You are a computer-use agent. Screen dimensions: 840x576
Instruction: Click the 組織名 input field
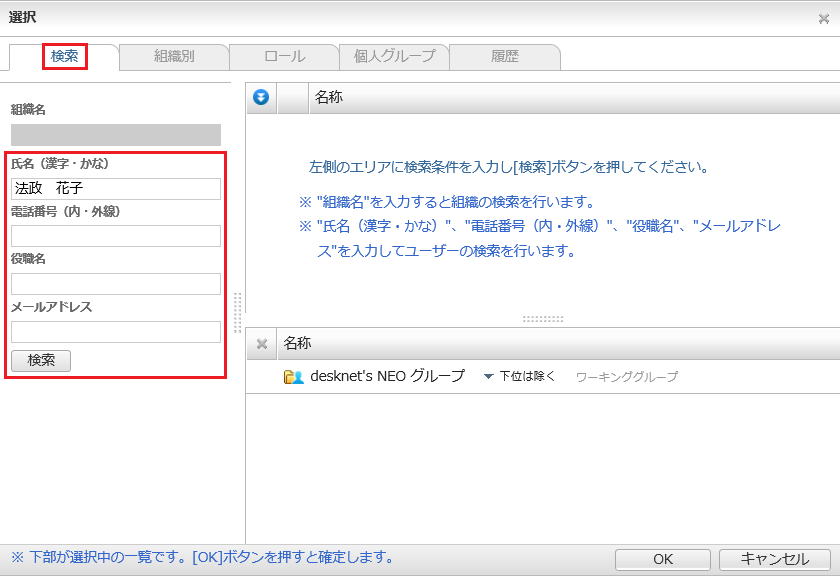click(x=116, y=135)
